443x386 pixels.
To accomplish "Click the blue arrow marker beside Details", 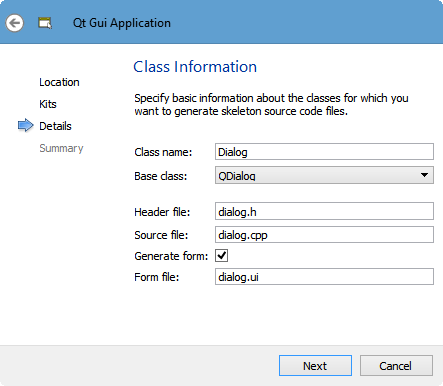I will [26, 125].
